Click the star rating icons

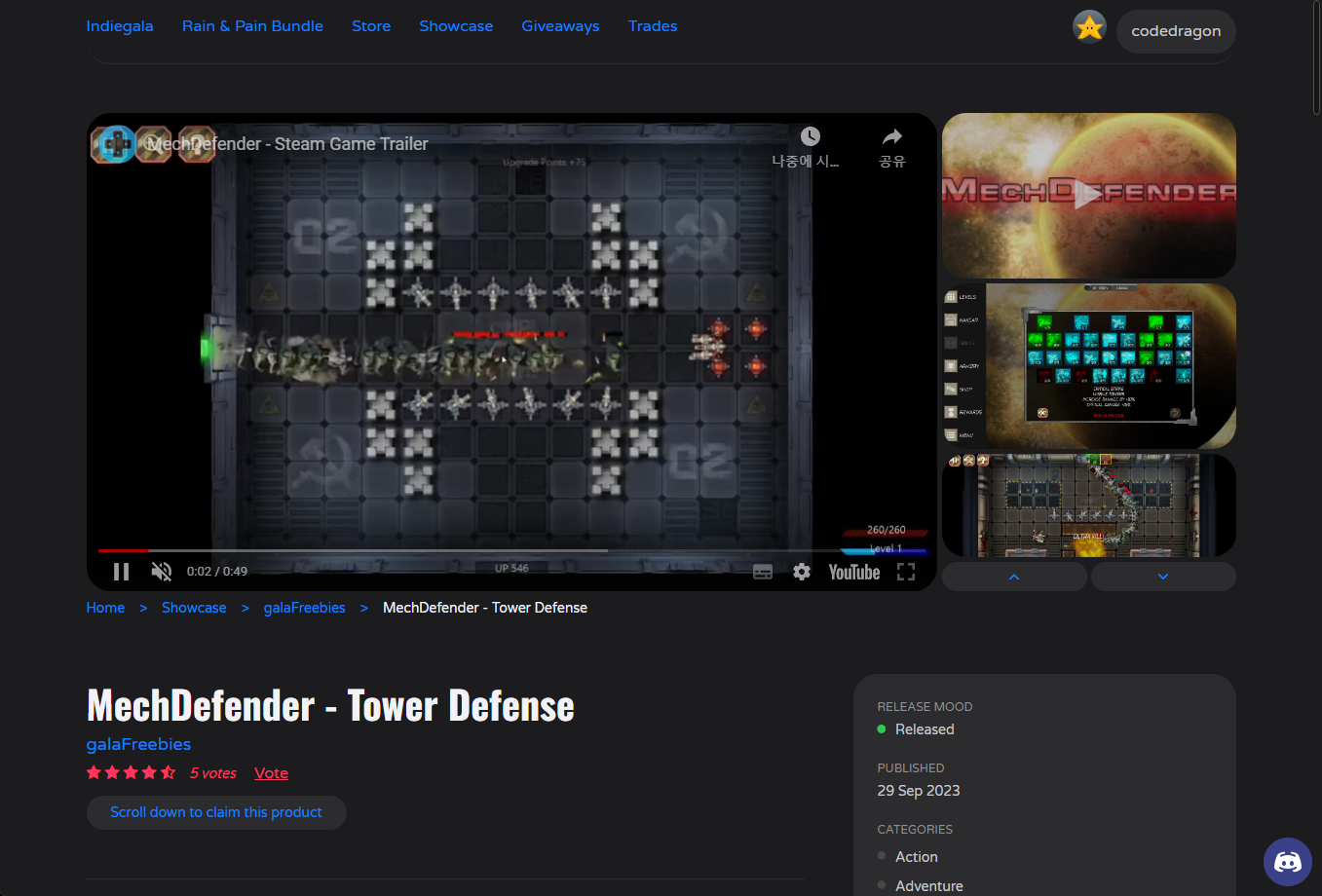(131, 772)
